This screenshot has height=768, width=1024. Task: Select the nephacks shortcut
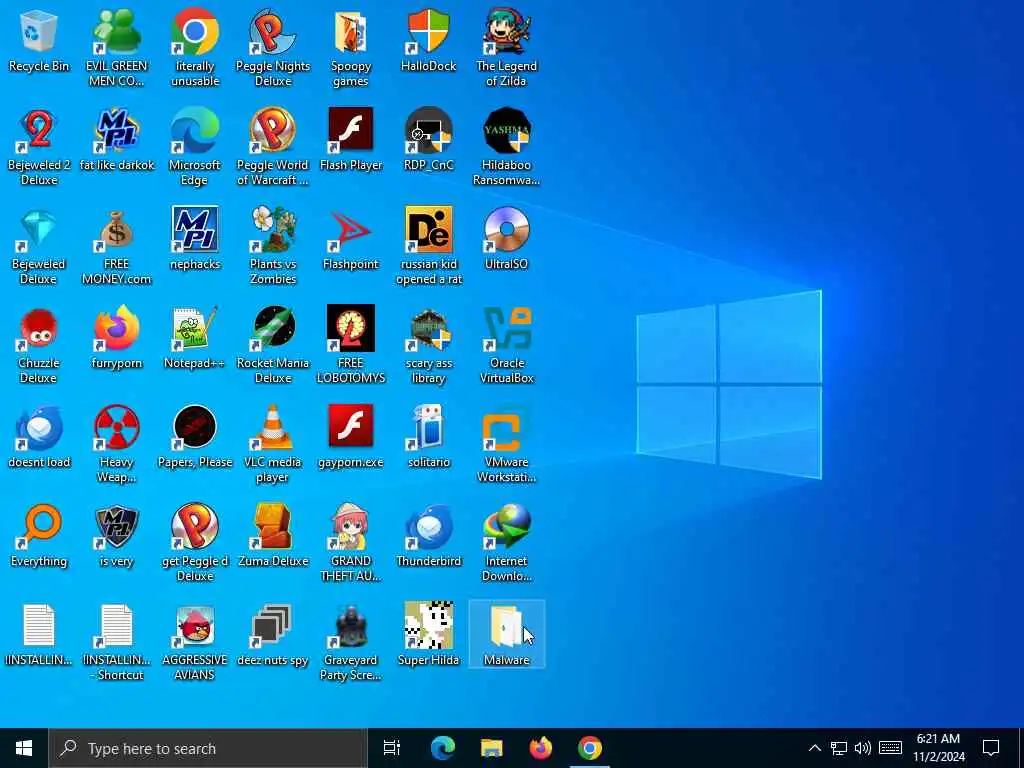[195, 240]
